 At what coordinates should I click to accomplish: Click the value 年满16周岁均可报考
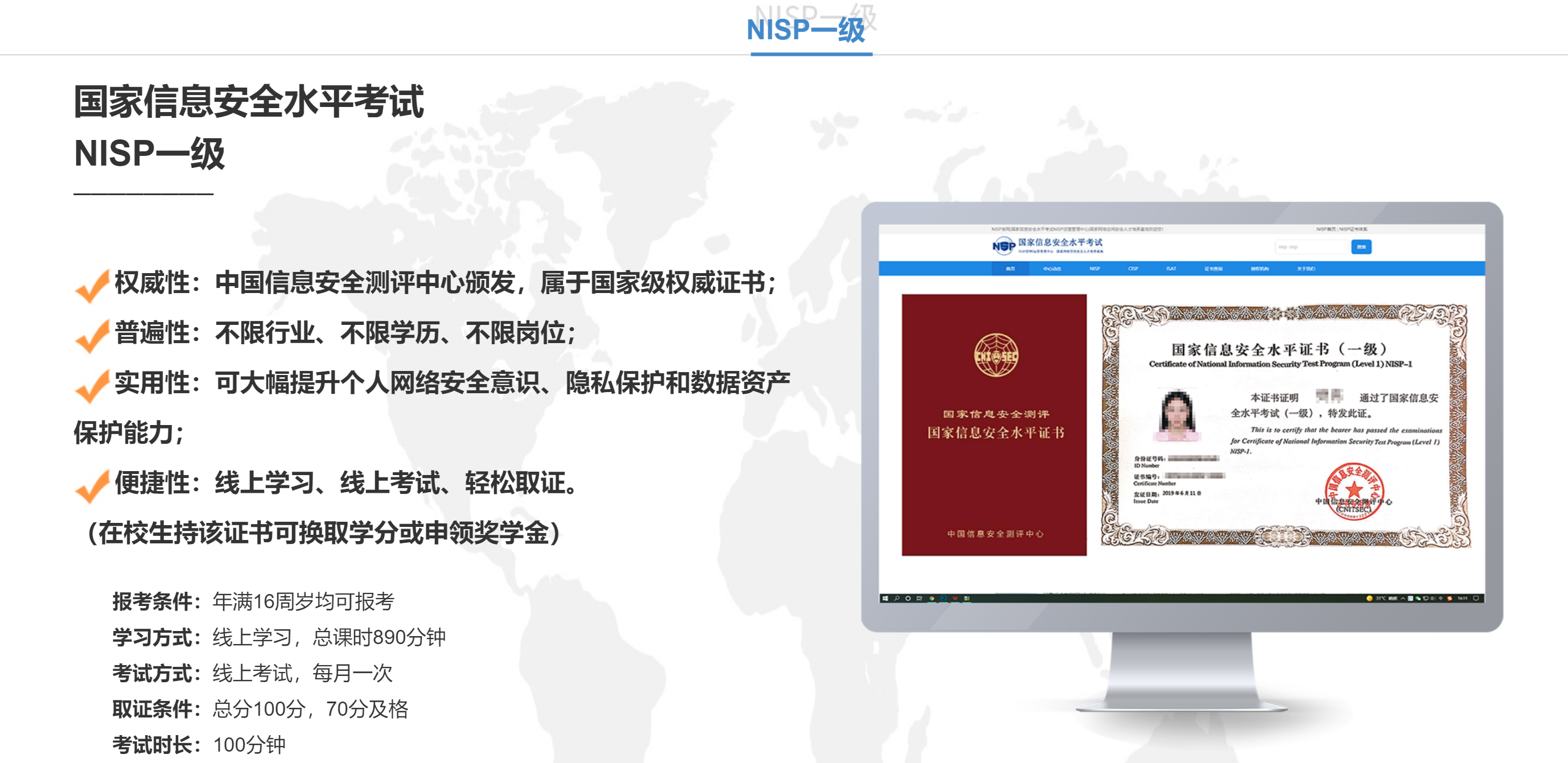click(304, 602)
